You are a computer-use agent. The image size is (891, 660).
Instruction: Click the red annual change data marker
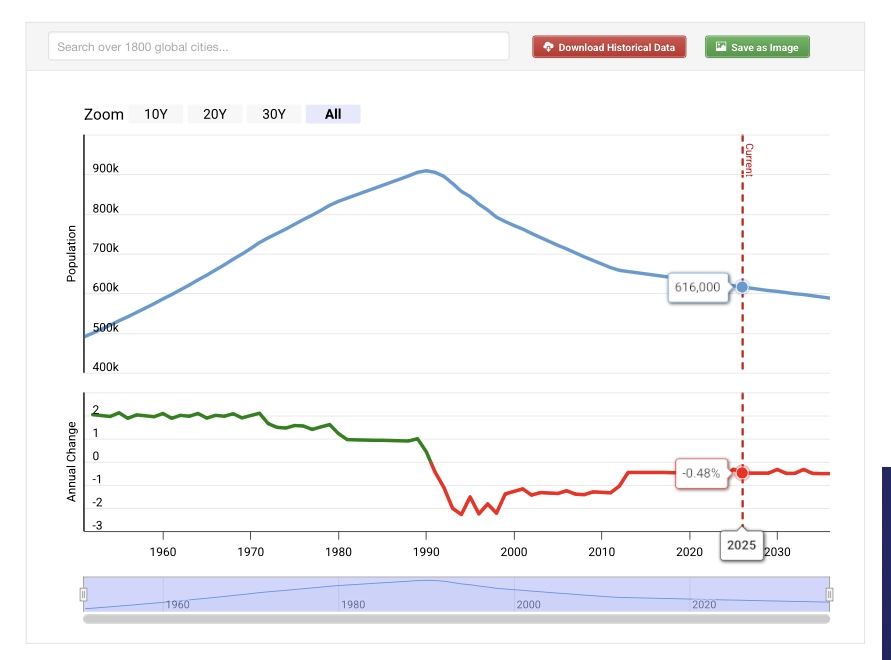pyautogui.click(x=742, y=473)
